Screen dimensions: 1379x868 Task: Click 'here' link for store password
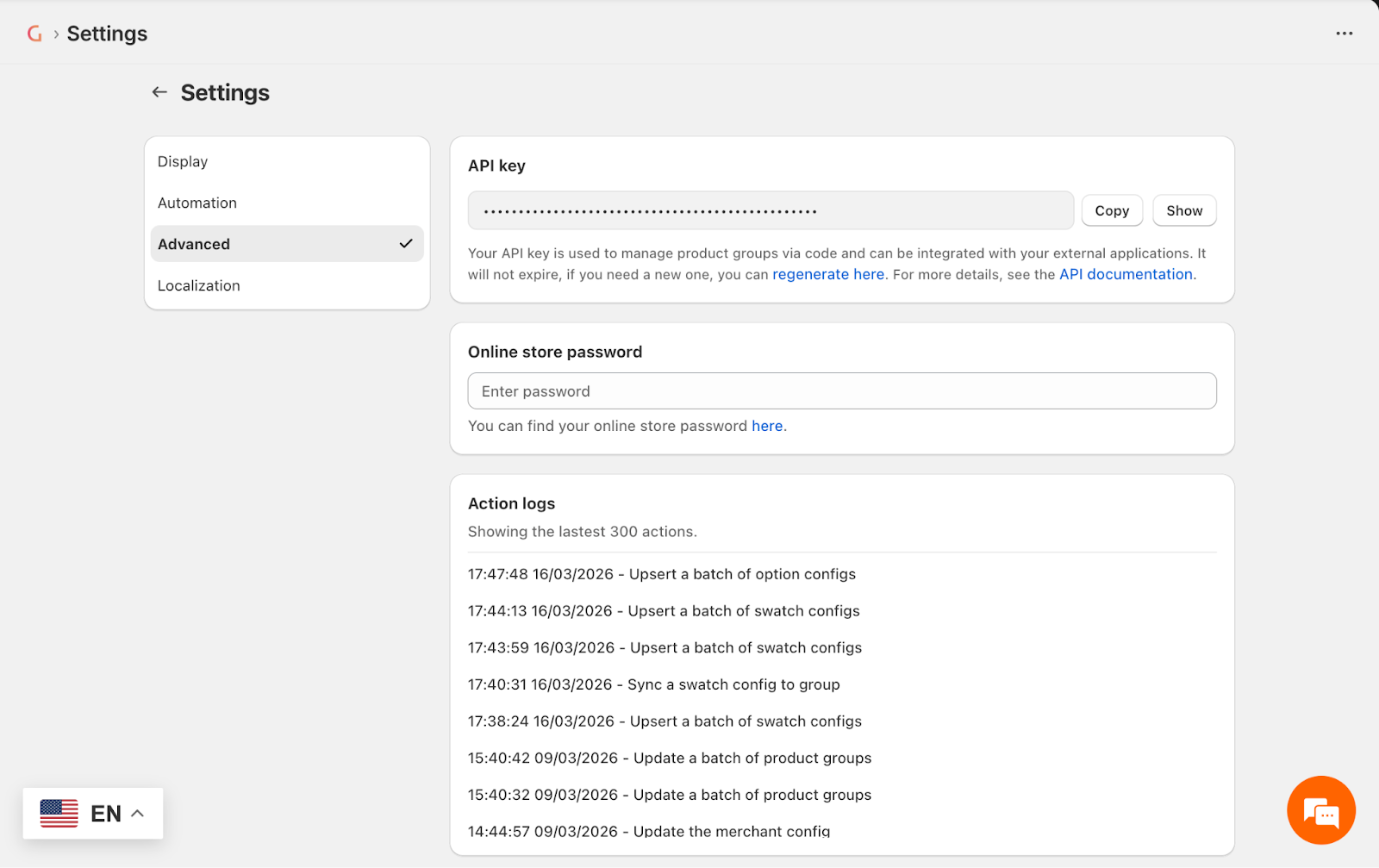coord(767,426)
